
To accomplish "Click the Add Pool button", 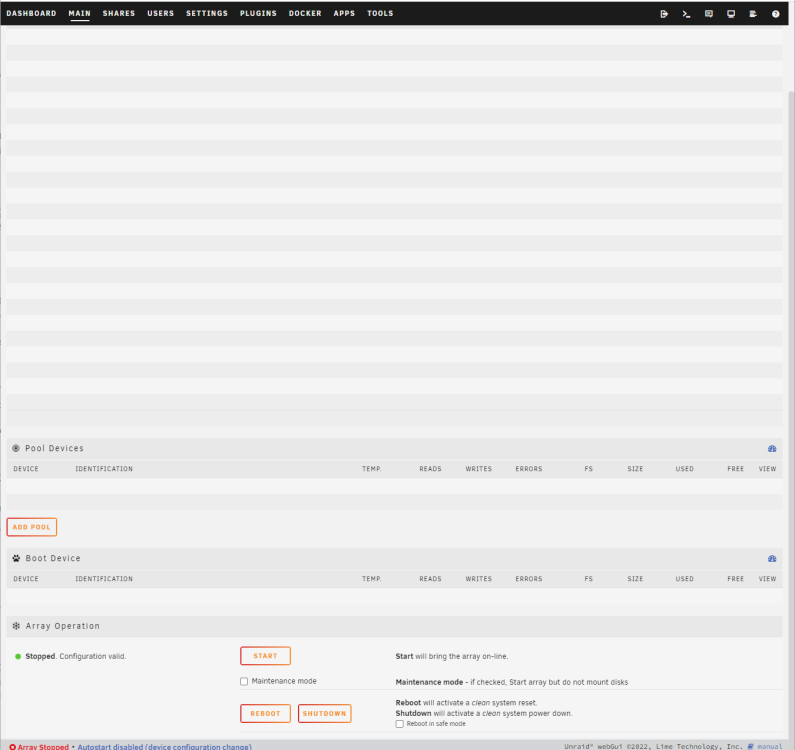I will click(x=31, y=527).
